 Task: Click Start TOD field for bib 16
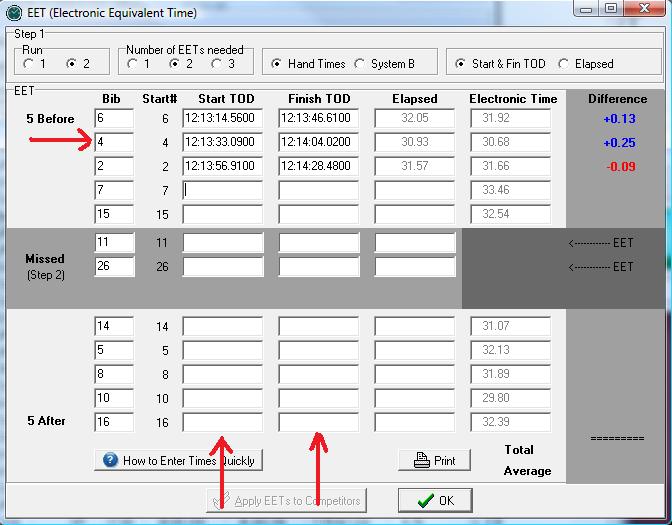click(222, 422)
